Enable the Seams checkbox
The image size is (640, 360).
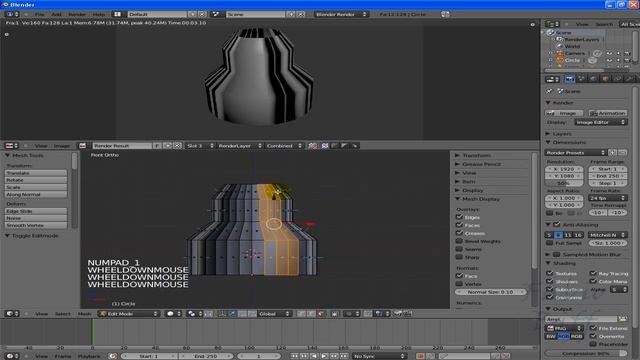(459, 249)
